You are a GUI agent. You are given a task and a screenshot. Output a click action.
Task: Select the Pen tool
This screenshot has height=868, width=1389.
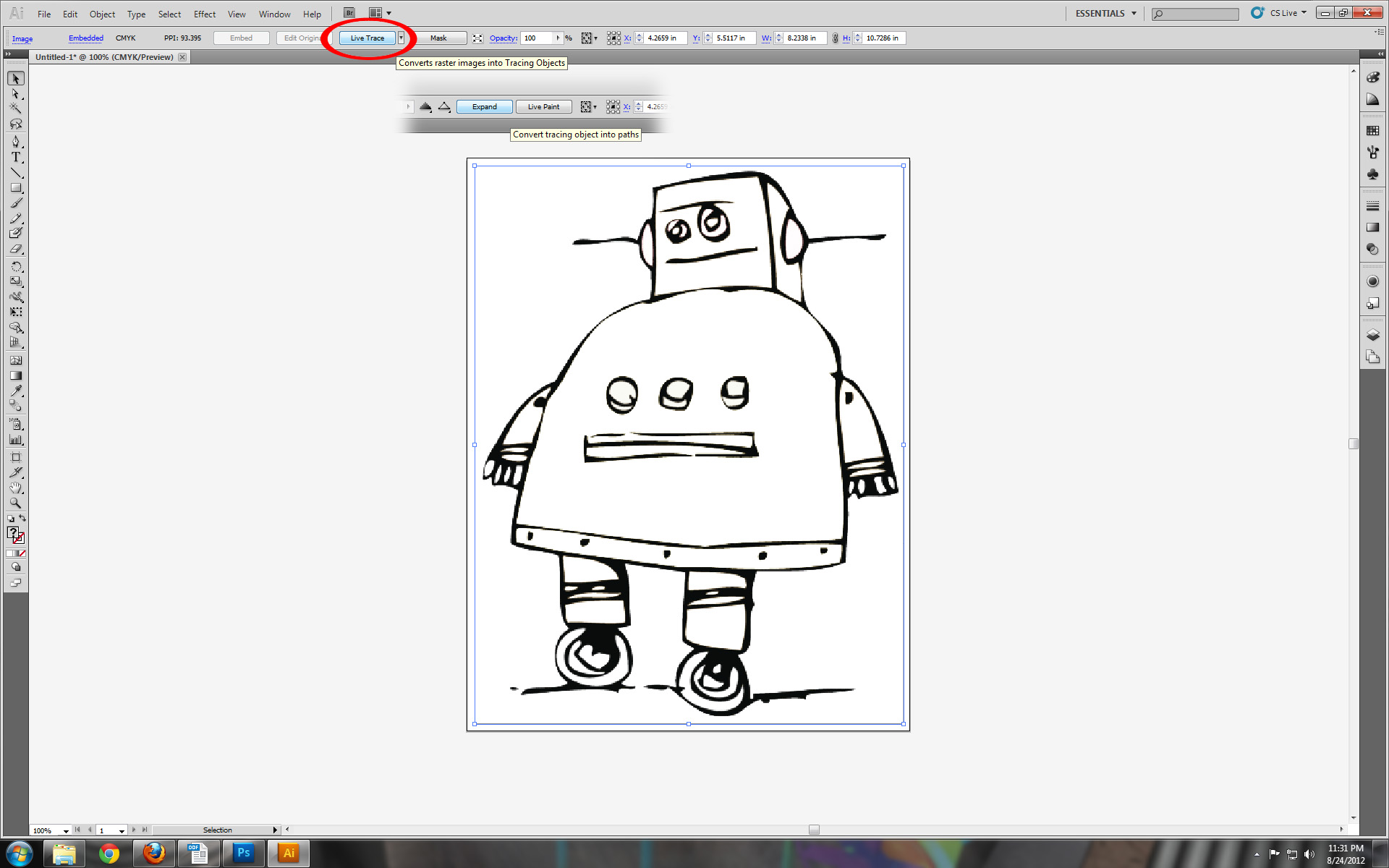tap(16, 142)
